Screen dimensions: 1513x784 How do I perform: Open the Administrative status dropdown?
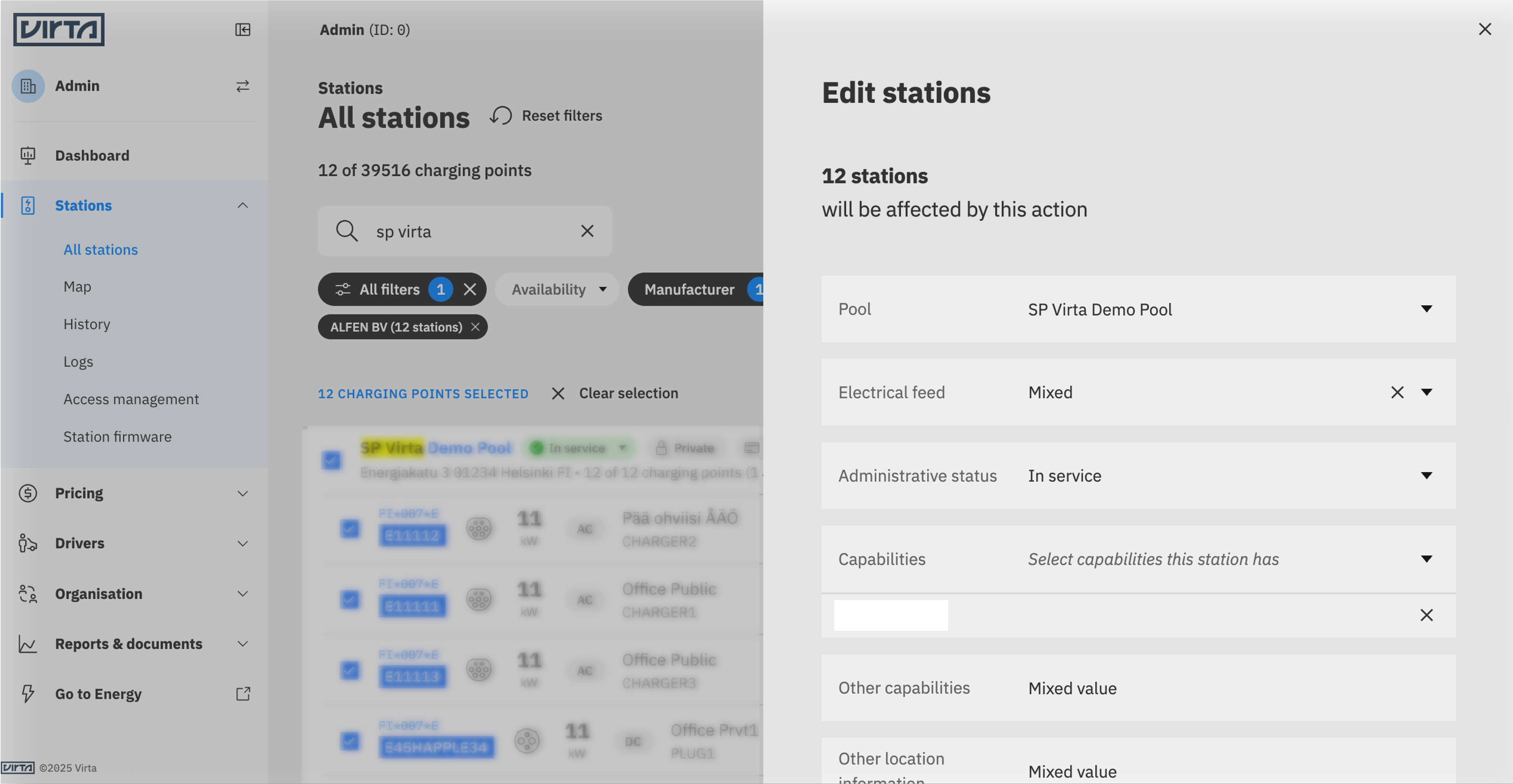(x=1138, y=476)
